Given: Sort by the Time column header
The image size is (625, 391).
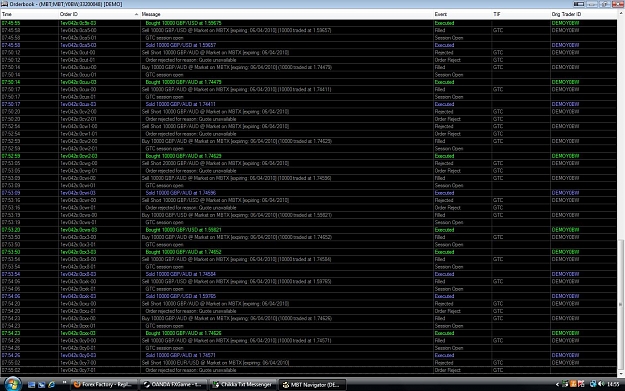Looking at the screenshot, I should (x=29, y=14).
